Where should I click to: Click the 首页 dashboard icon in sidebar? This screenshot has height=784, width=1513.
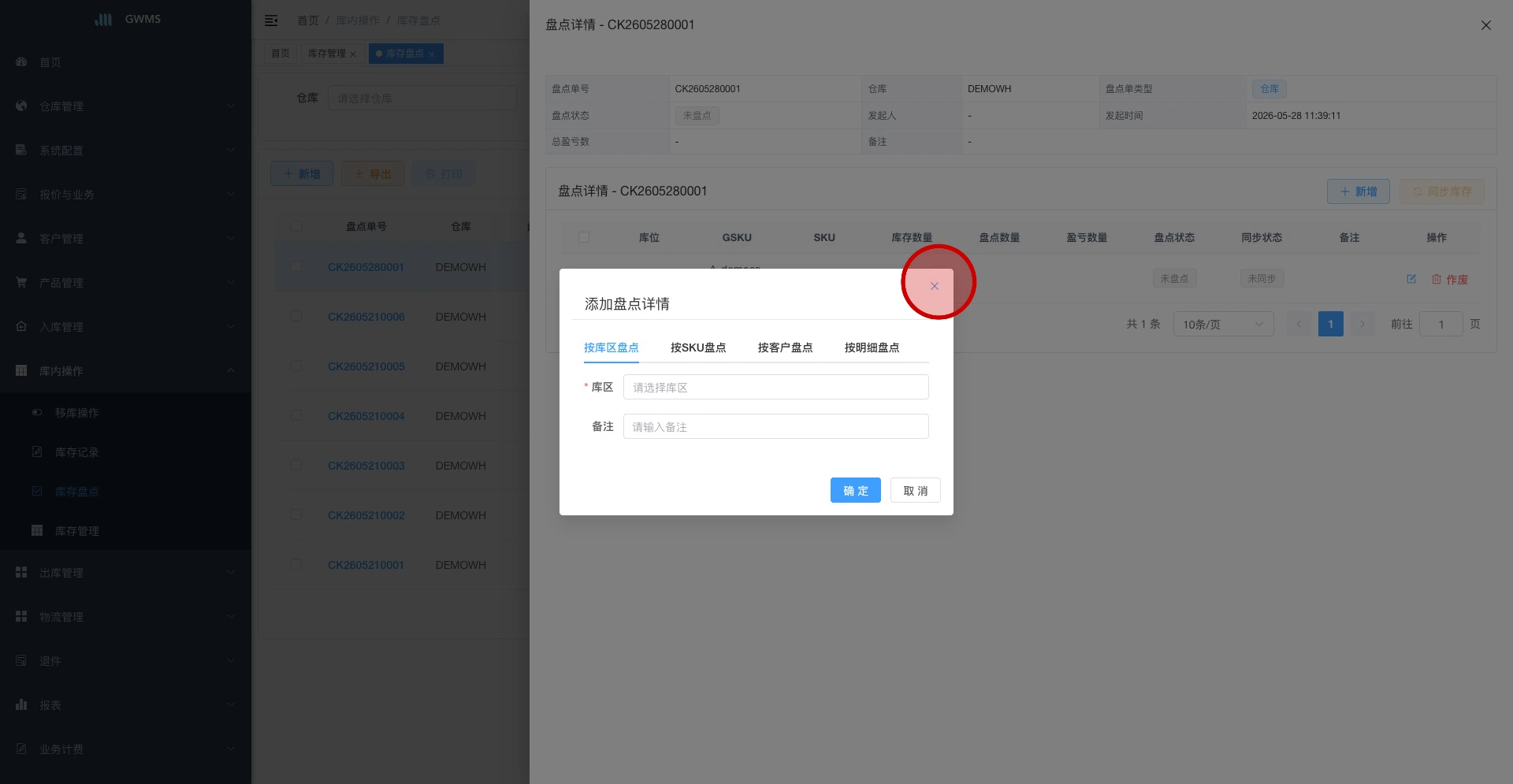[21, 61]
